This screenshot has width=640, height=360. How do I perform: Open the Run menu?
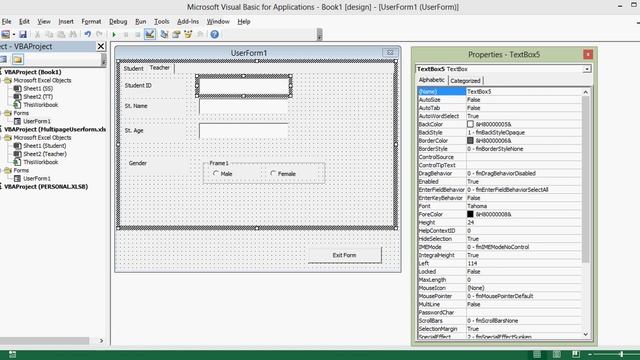click(x=140, y=22)
